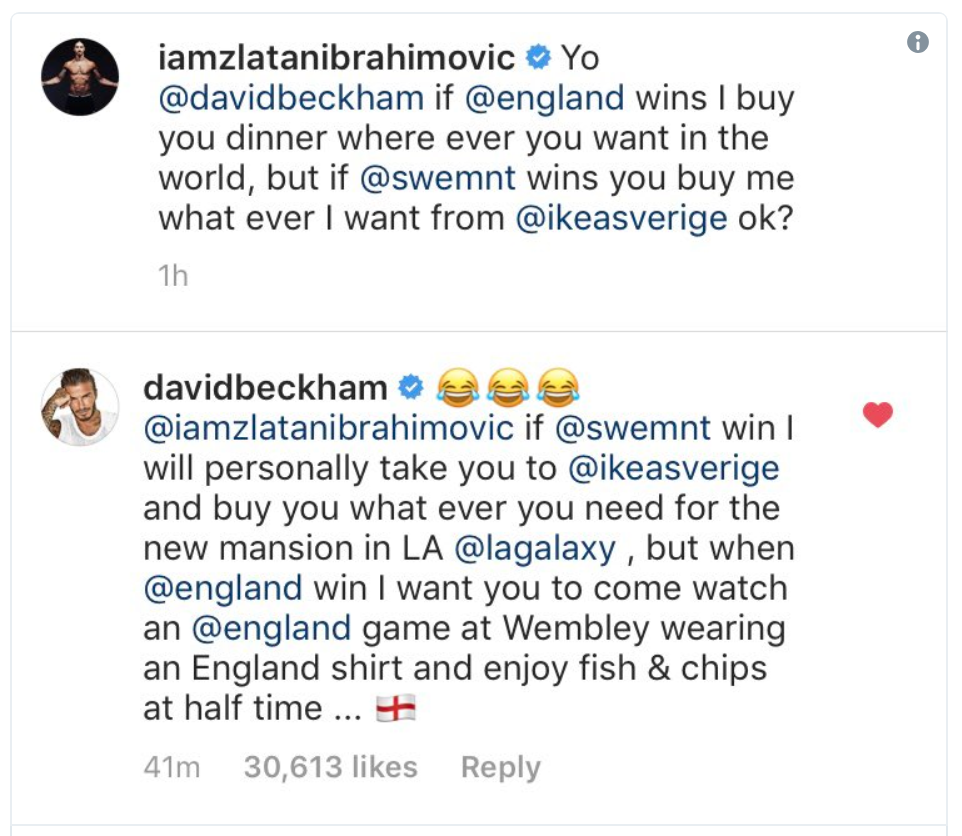This screenshot has height=836, width=962.
Task: View the 30,613 likes list
Action: [330, 767]
